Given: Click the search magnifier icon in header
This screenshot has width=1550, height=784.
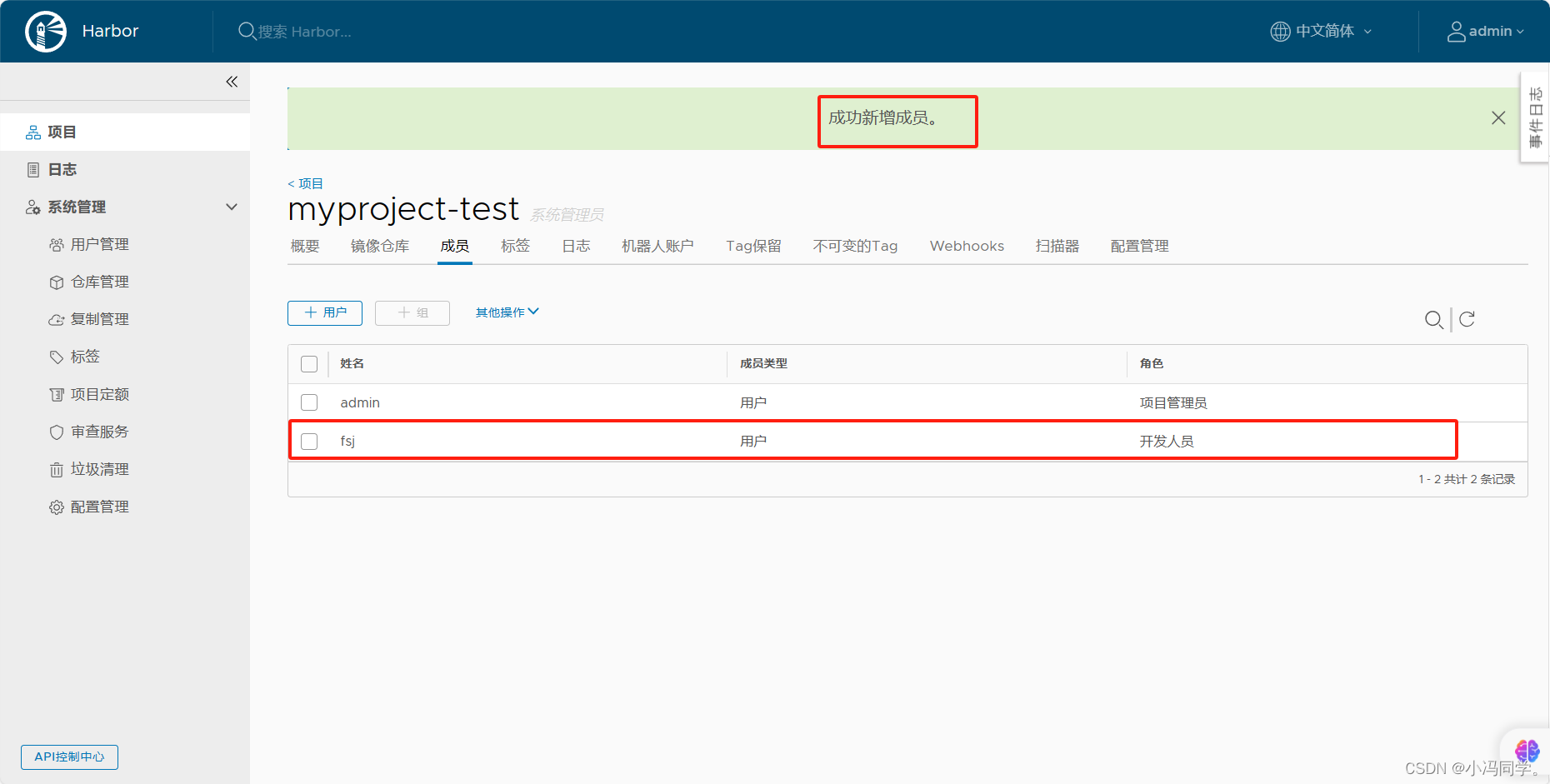Looking at the screenshot, I should click(x=247, y=32).
